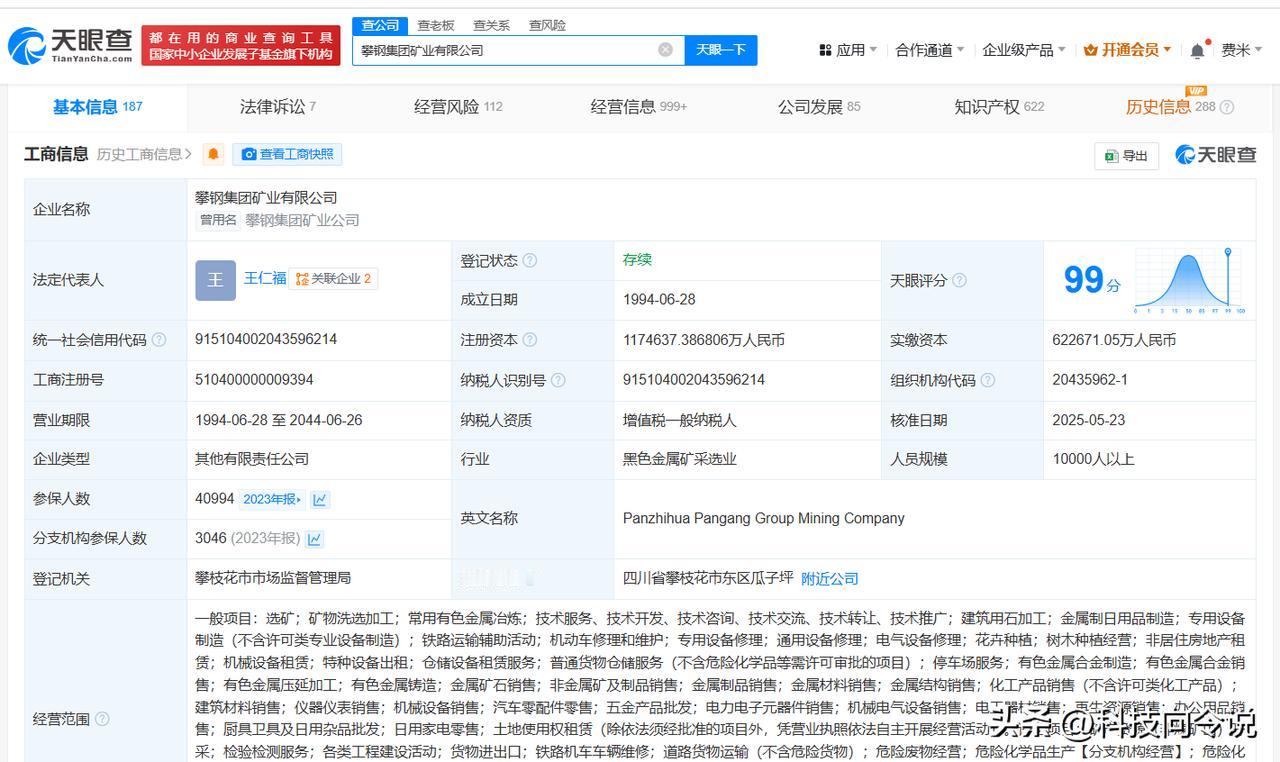This screenshot has width=1280, height=762.
Task: Select the 查关系 search tab
Action: [491, 25]
